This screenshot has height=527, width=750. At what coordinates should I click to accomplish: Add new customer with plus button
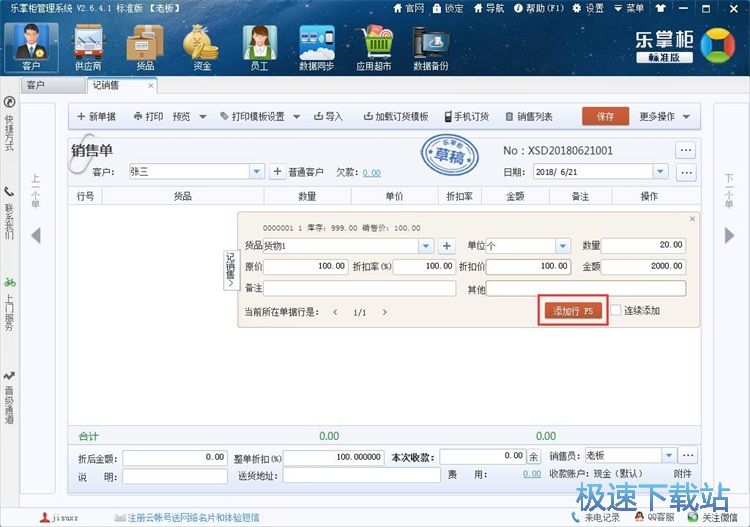pyautogui.click(x=277, y=171)
